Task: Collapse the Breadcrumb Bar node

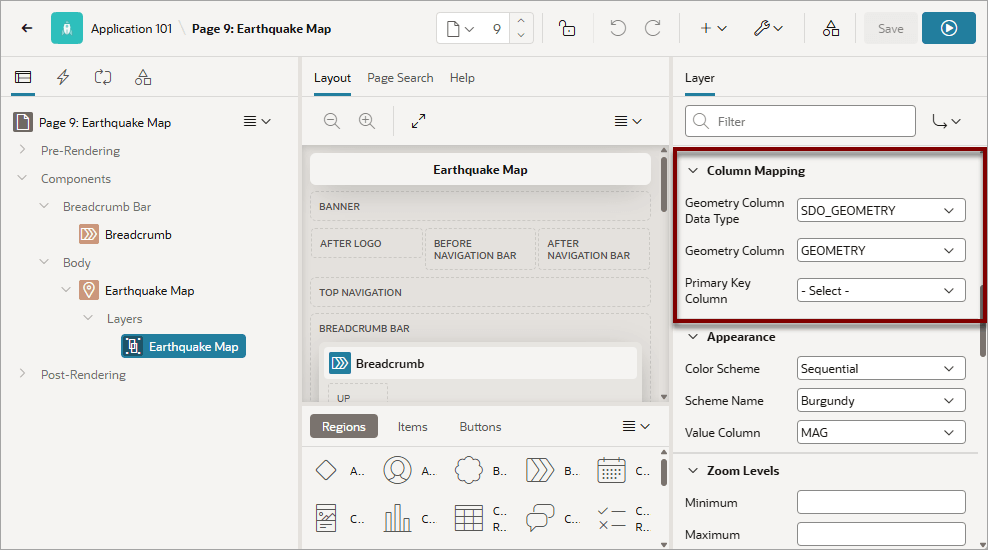Action: click(44, 206)
